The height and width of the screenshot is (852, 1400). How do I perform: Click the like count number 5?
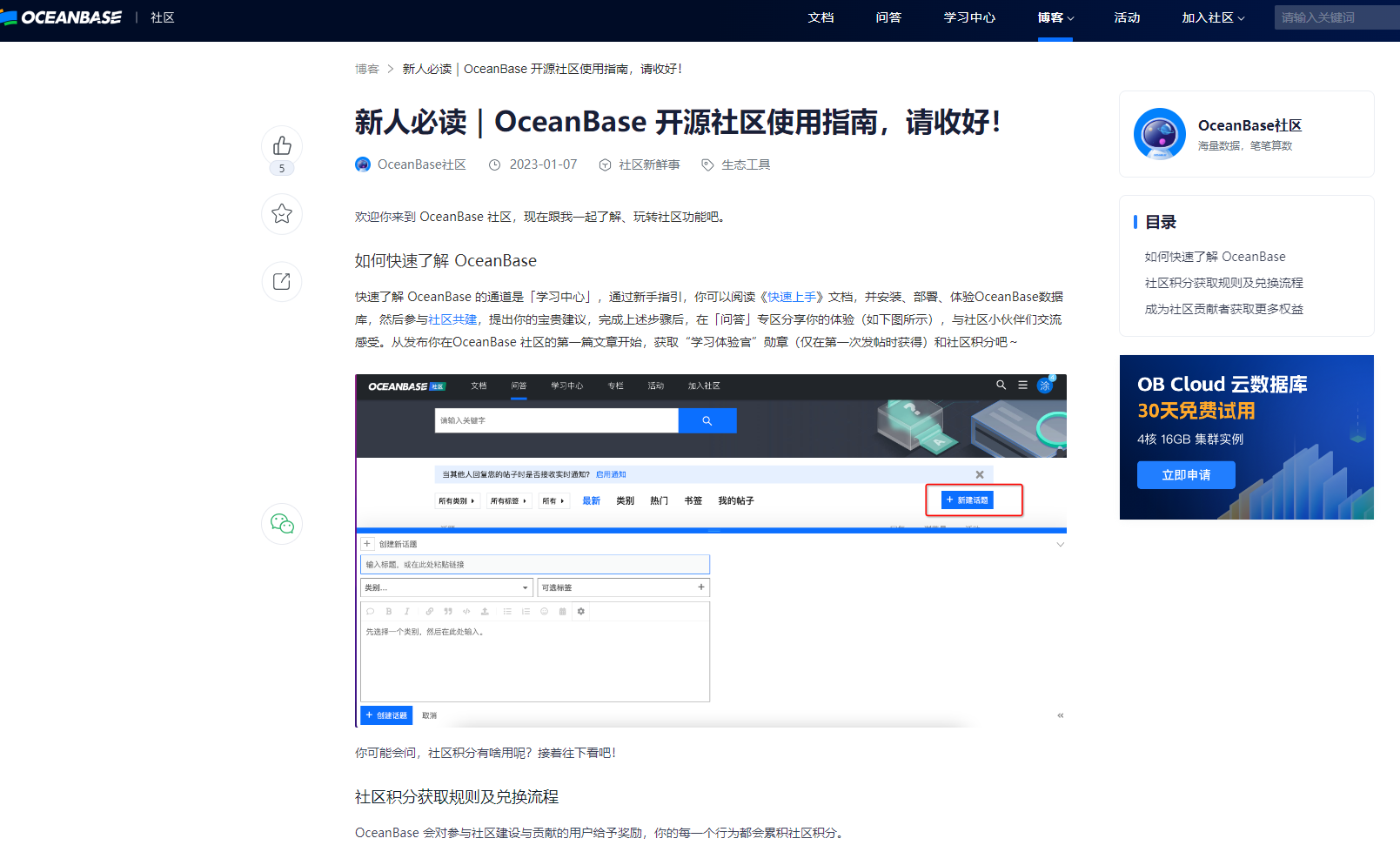[x=282, y=169]
